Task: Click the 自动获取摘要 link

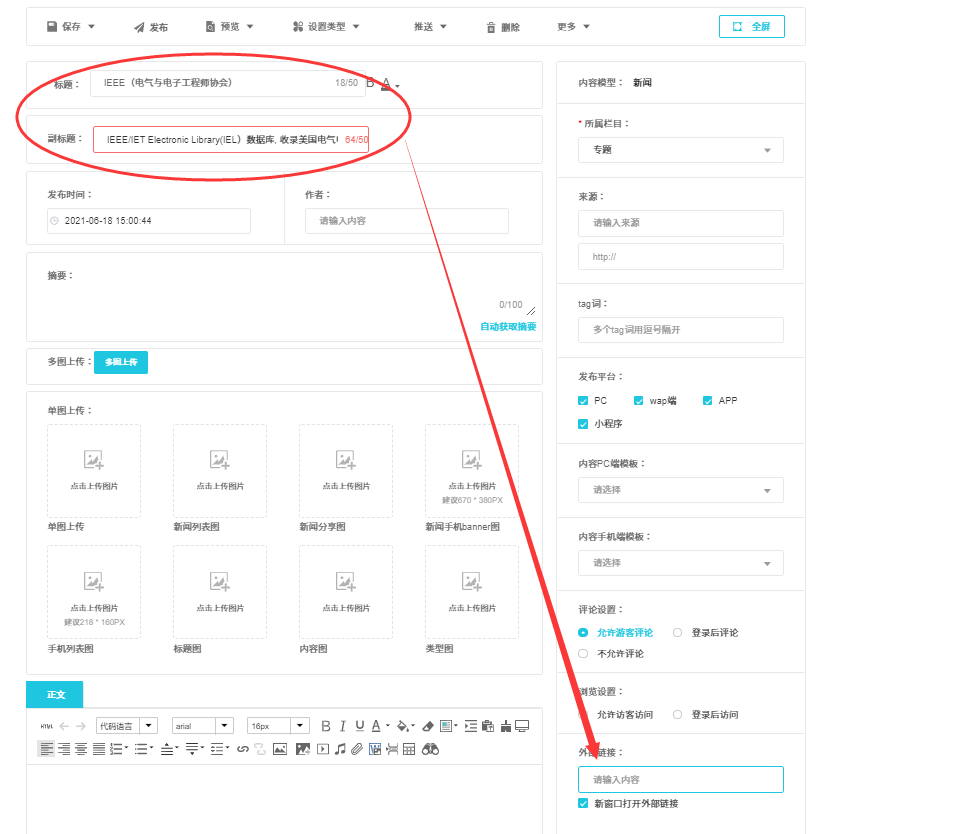Action: (508, 326)
